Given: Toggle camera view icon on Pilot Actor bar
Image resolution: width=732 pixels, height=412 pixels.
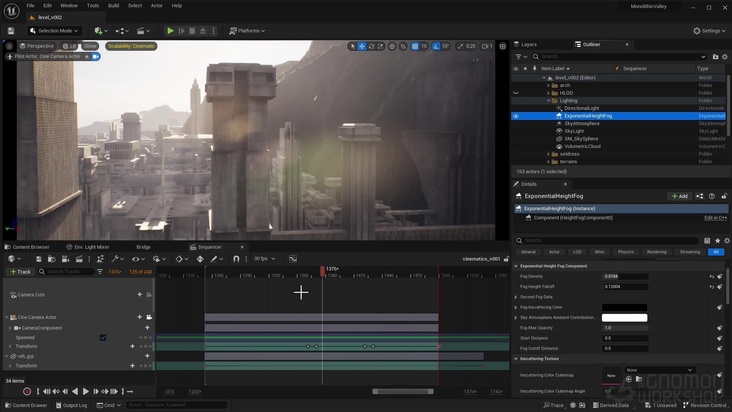Looking at the screenshot, I should [x=96, y=56].
